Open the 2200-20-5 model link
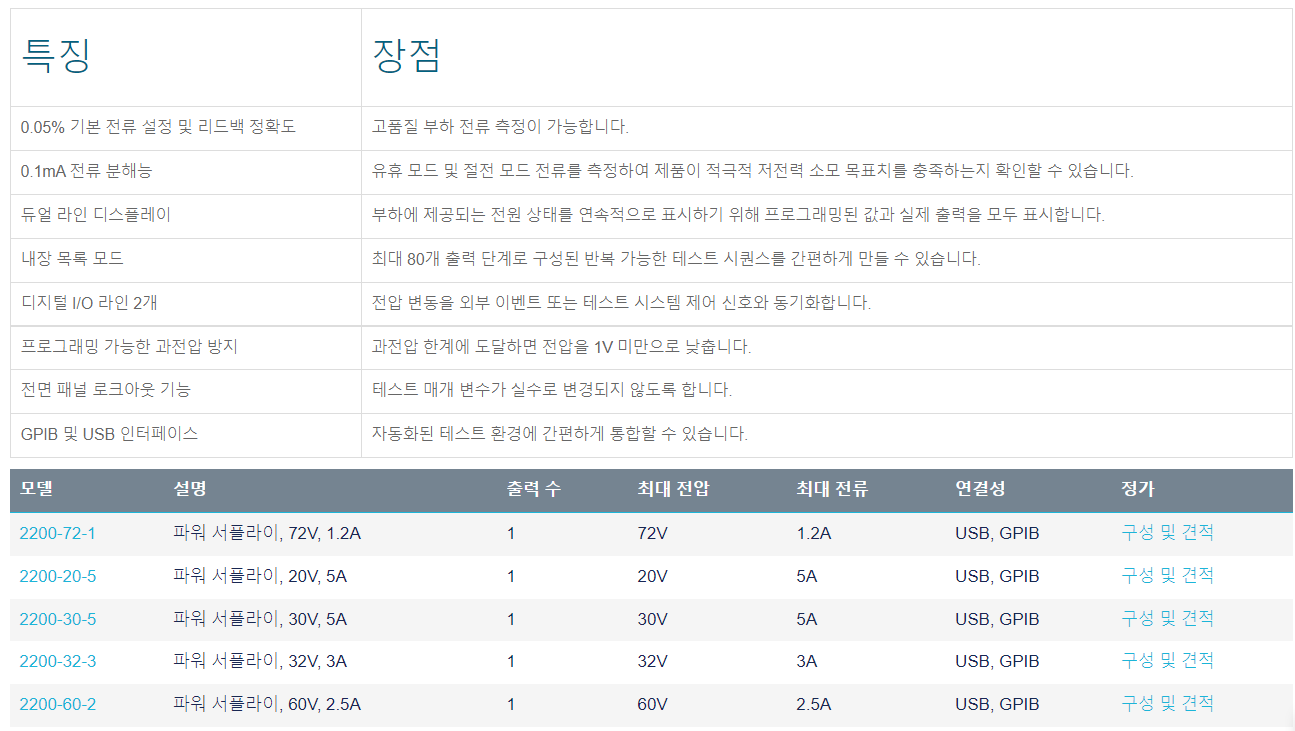The image size is (1295, 731). click(58, 576)
